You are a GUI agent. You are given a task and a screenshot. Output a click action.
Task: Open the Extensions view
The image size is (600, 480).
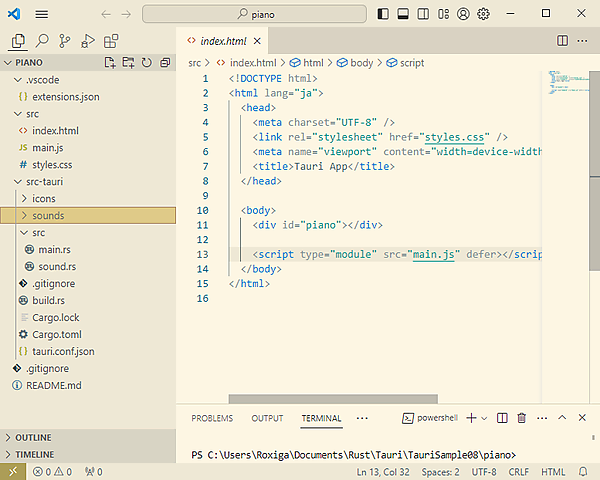pos(111,41)
